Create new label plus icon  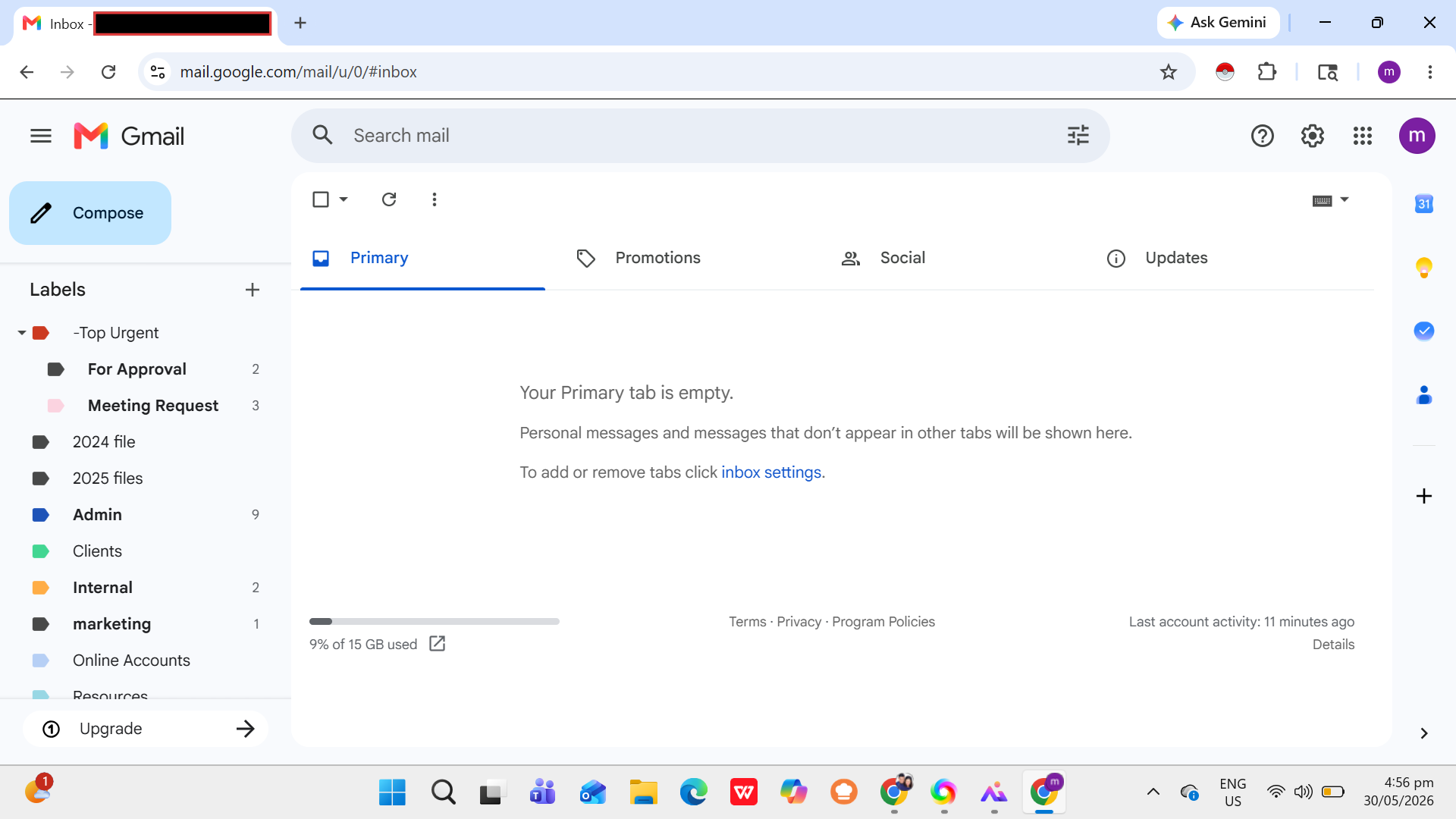[x=253, y=290]
